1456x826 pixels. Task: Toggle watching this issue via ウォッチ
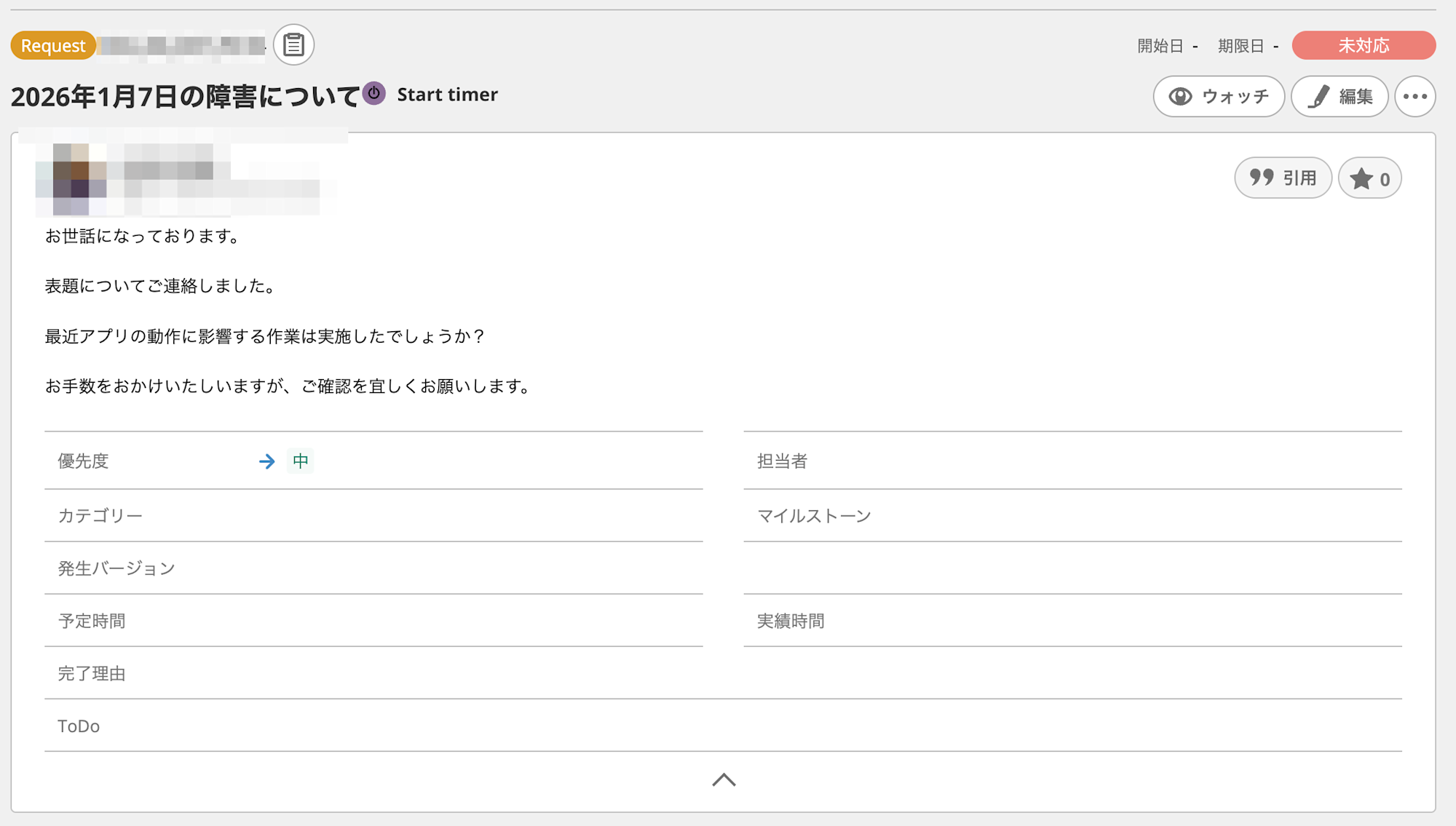point(1218,95)
